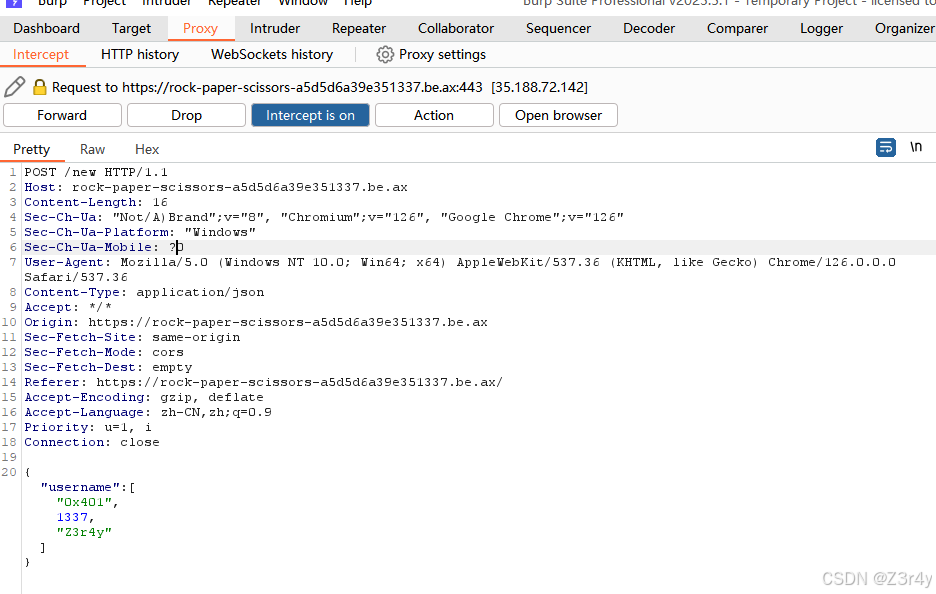936x594 pixels.
Task: Click Sec-Fetch-Mode: cors header
Action: pos(104,352)
